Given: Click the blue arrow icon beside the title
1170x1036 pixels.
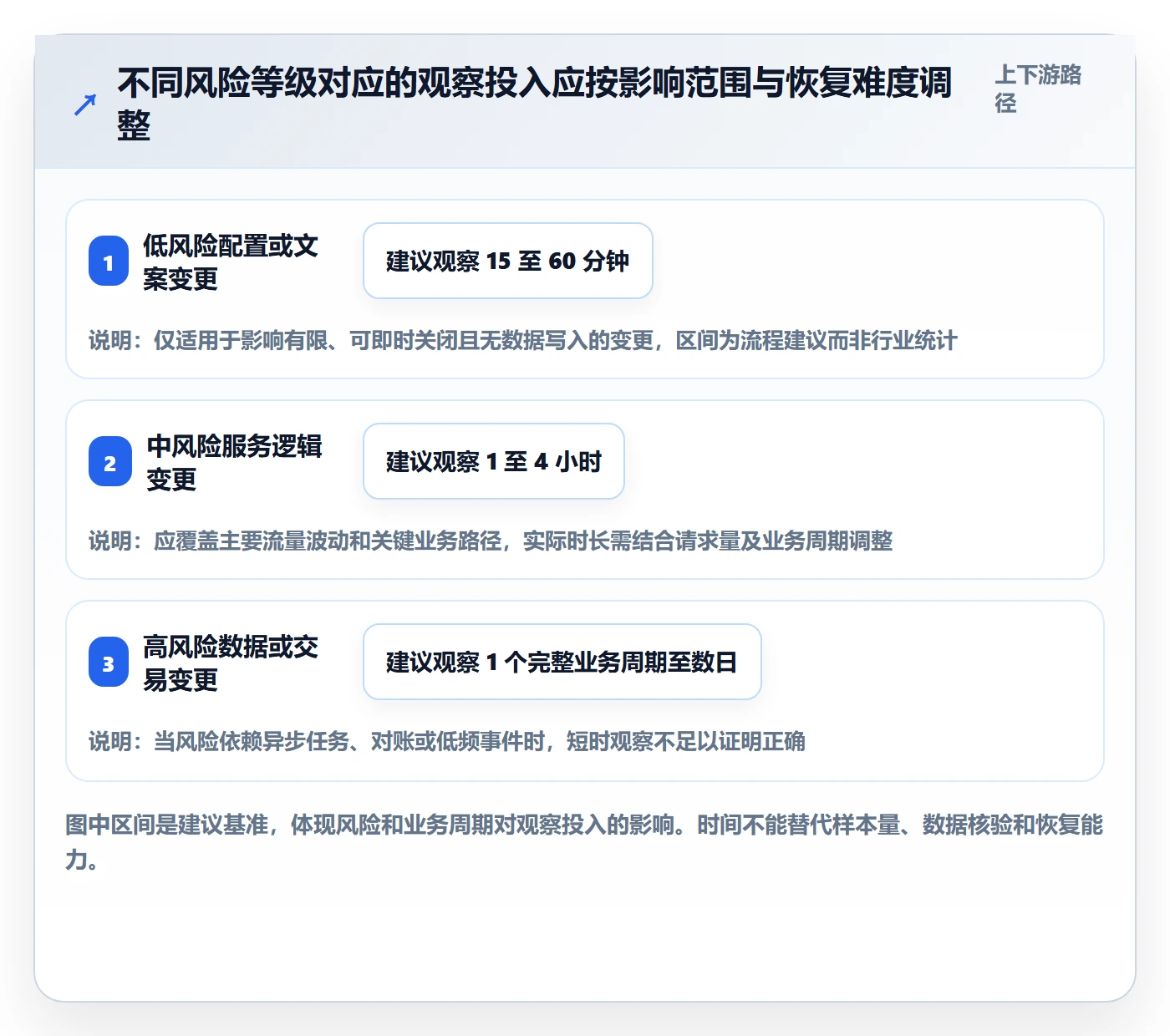Looking at the screenshot, I should (x=85, y=104).
